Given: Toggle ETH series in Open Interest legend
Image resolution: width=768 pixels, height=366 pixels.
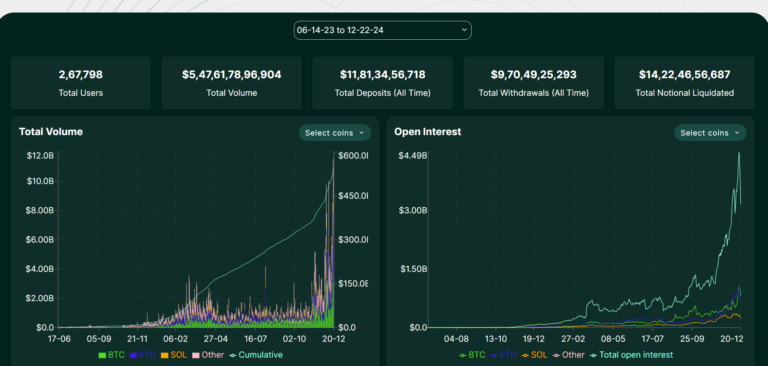Looking at the screenshot, I should (504, 355).
